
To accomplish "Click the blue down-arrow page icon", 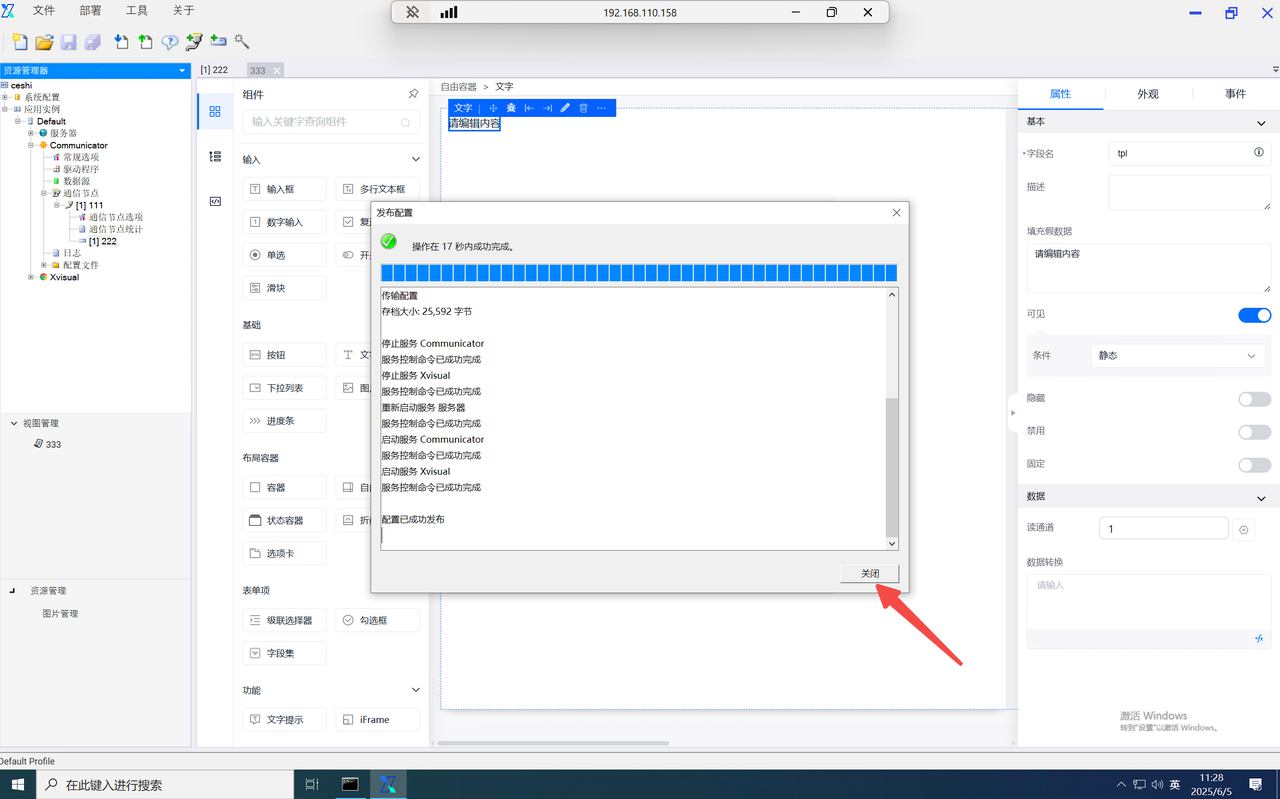I will (x=121, y=42).
